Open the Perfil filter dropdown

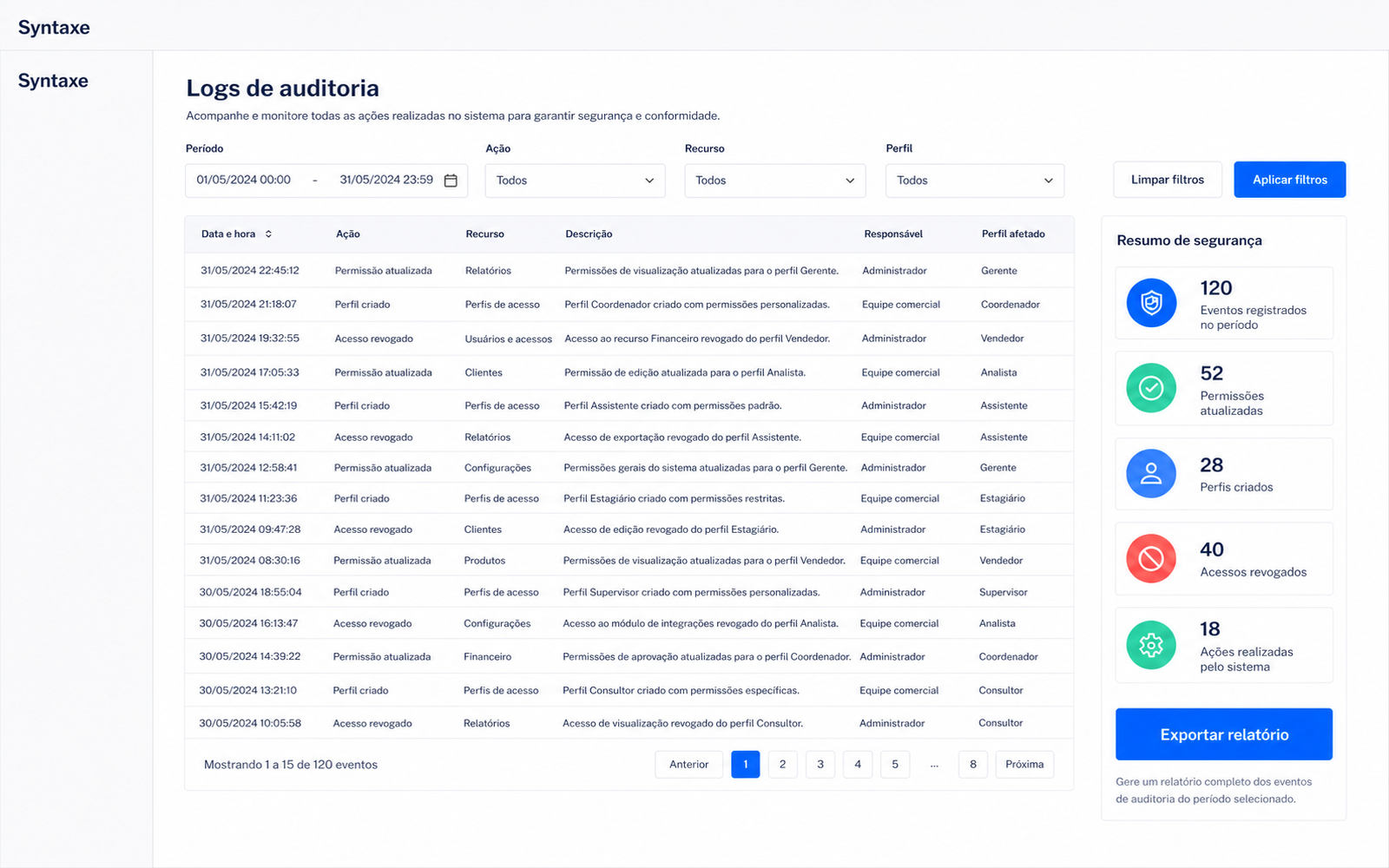(x=975, y=181)
